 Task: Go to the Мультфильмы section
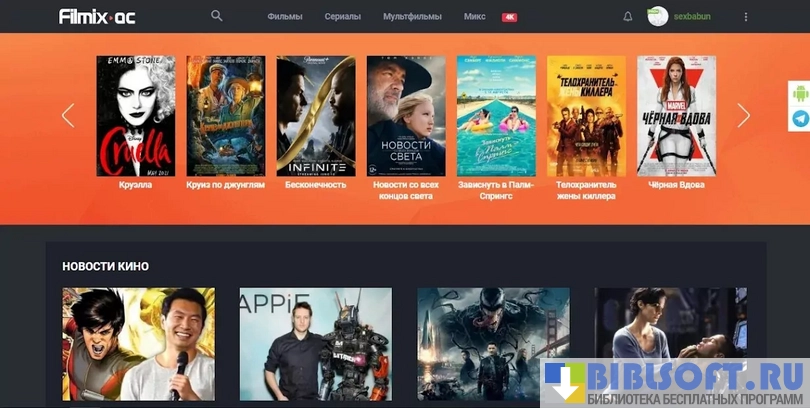(x=413, y=17)
